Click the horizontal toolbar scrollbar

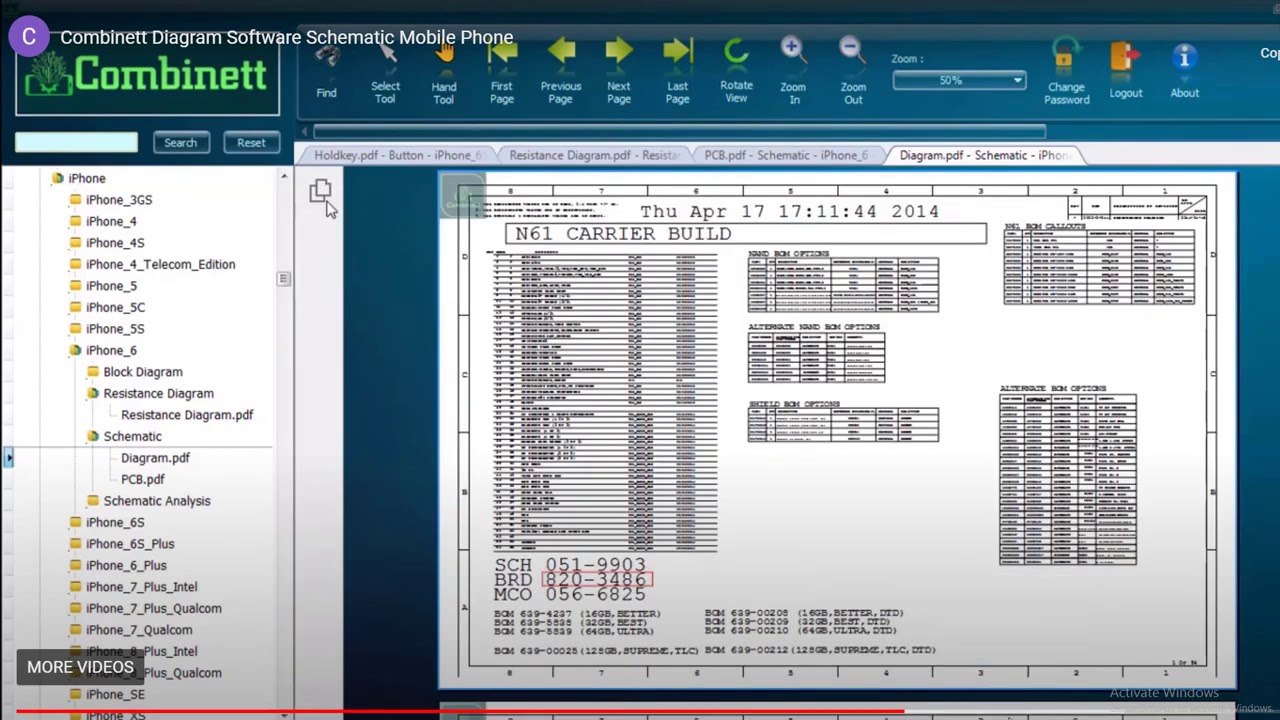point(680,131)
